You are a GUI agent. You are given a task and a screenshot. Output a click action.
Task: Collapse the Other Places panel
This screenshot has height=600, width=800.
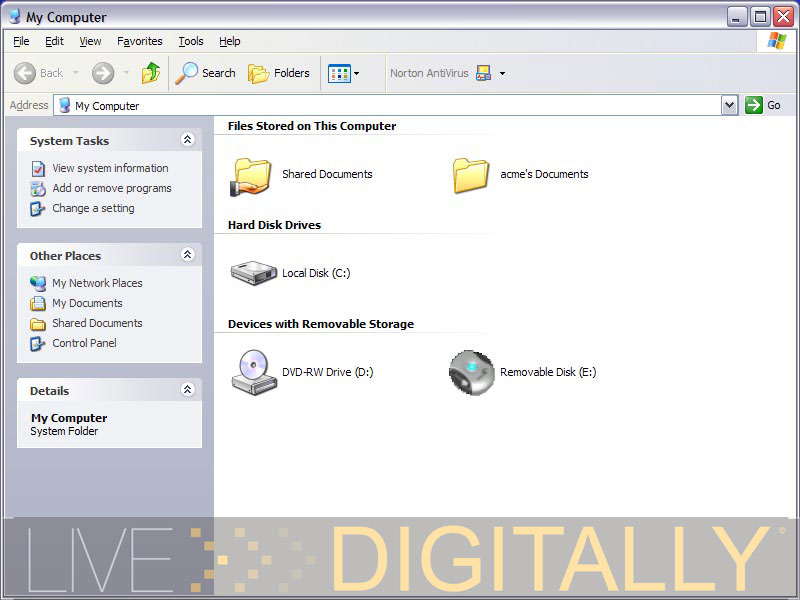coord(187,255)
